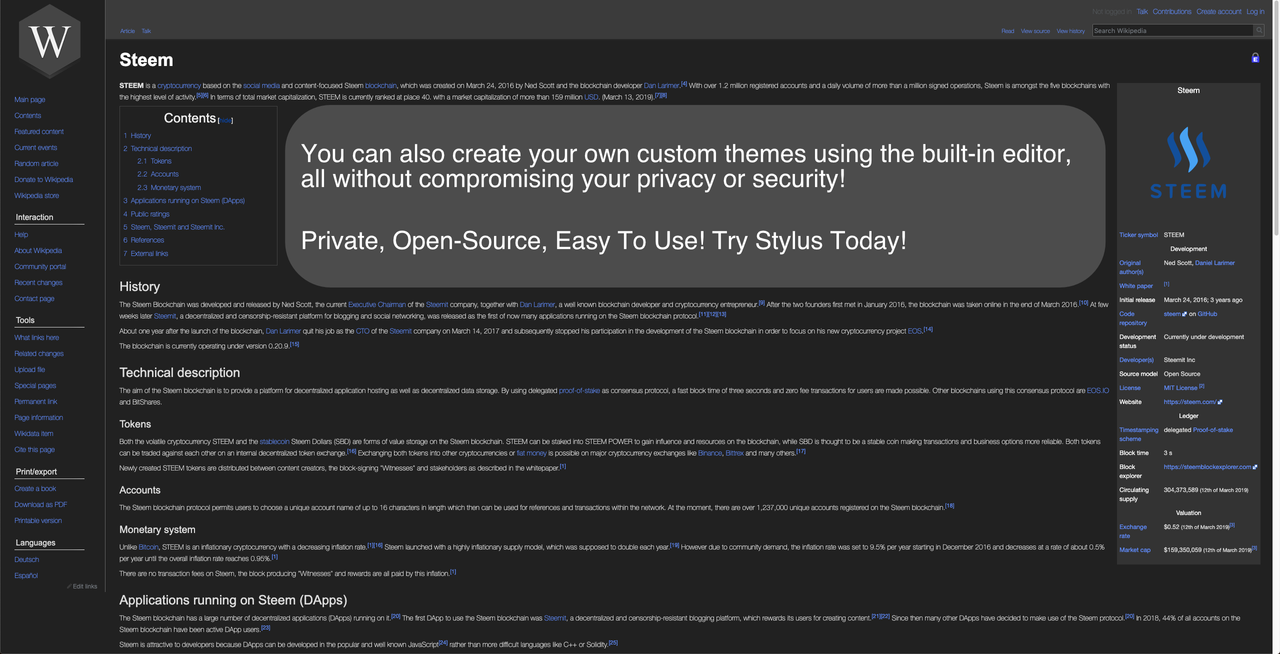
Task: Jump to '1 History' in Contents
Action: [x=137, y=136]
